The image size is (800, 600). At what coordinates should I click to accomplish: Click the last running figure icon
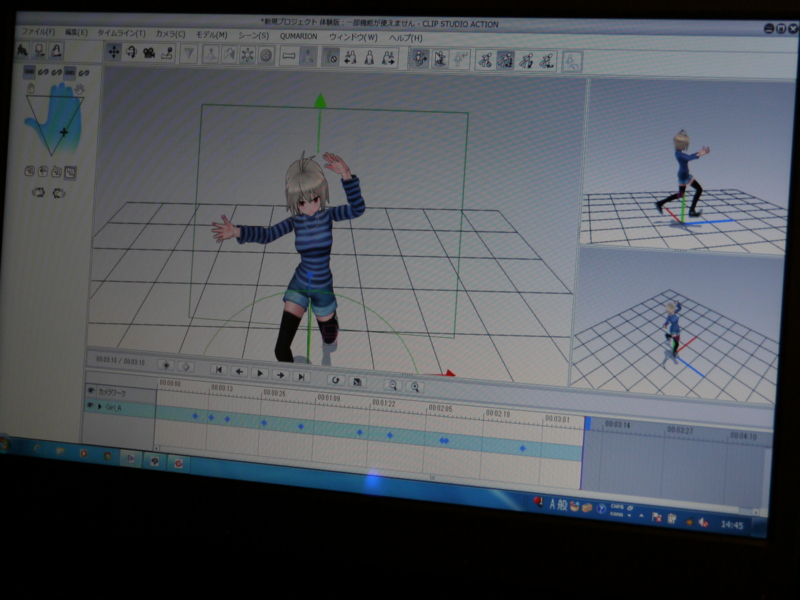pos(546,62)
